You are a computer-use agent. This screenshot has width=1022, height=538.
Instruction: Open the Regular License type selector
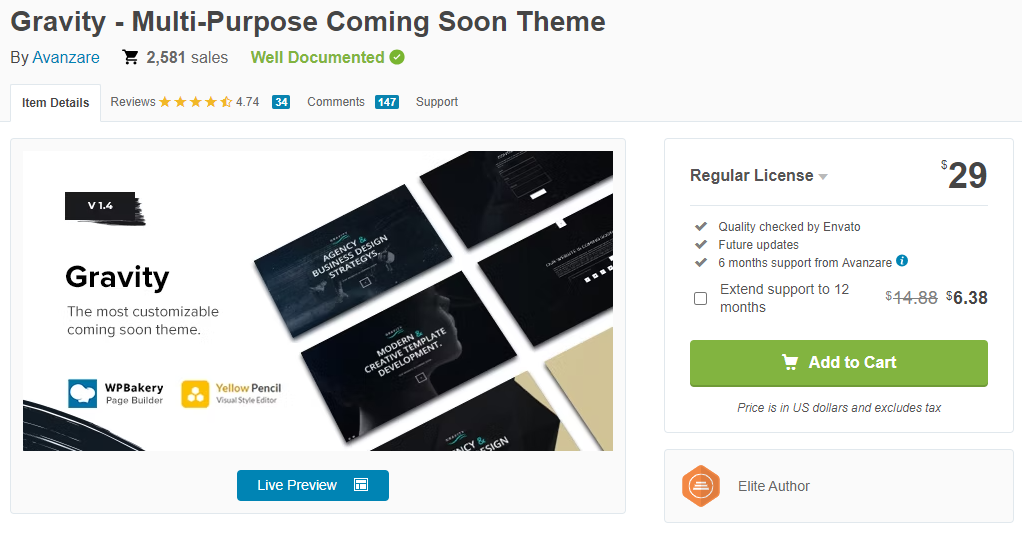click(759, 175)
